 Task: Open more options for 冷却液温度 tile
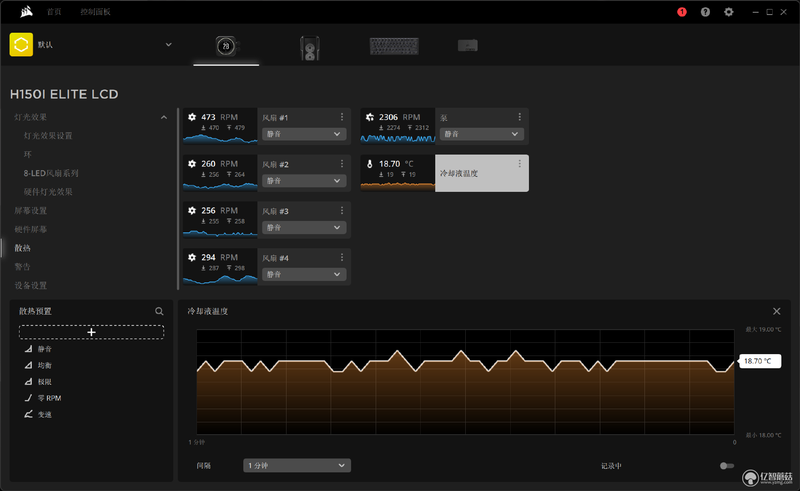(x=519, y=164)
